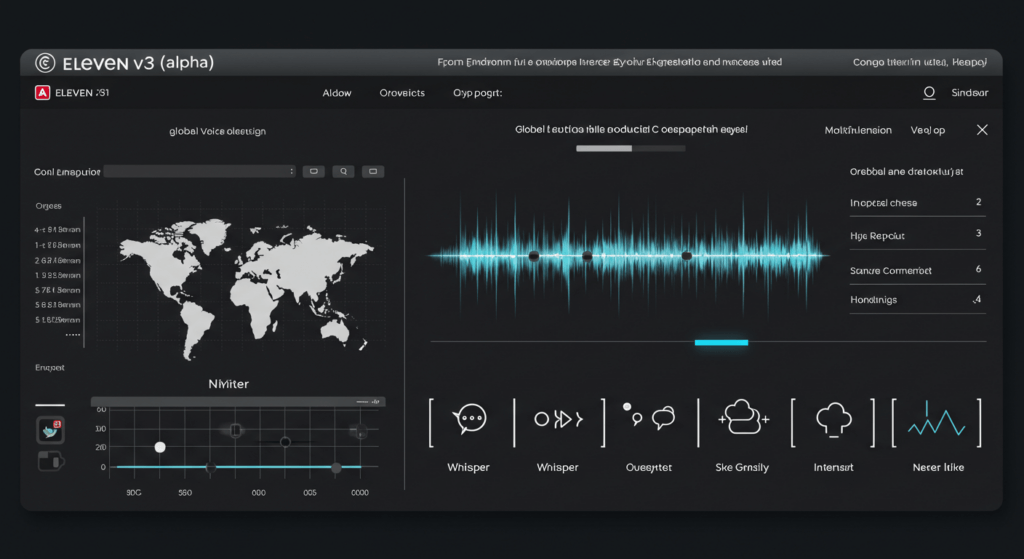Image resolution: width=1024 pixels, height=559 pixels.
Task: Click the mug-shaped icon under Enqpet
Action: (x=50, y=461)
